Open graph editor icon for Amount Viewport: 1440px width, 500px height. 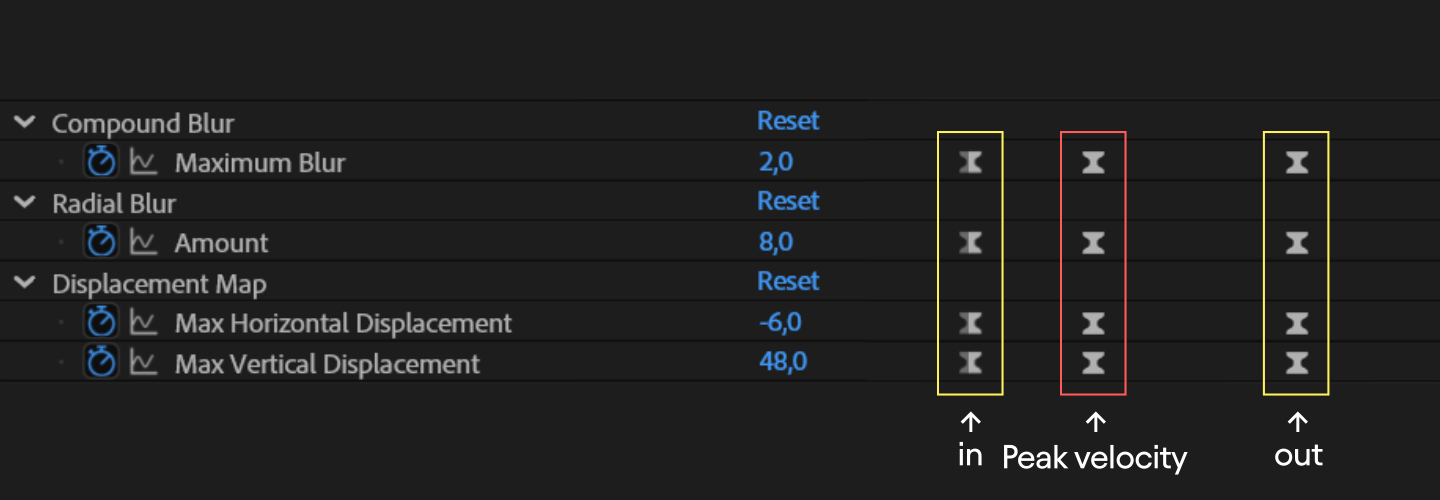pos(145,242)
